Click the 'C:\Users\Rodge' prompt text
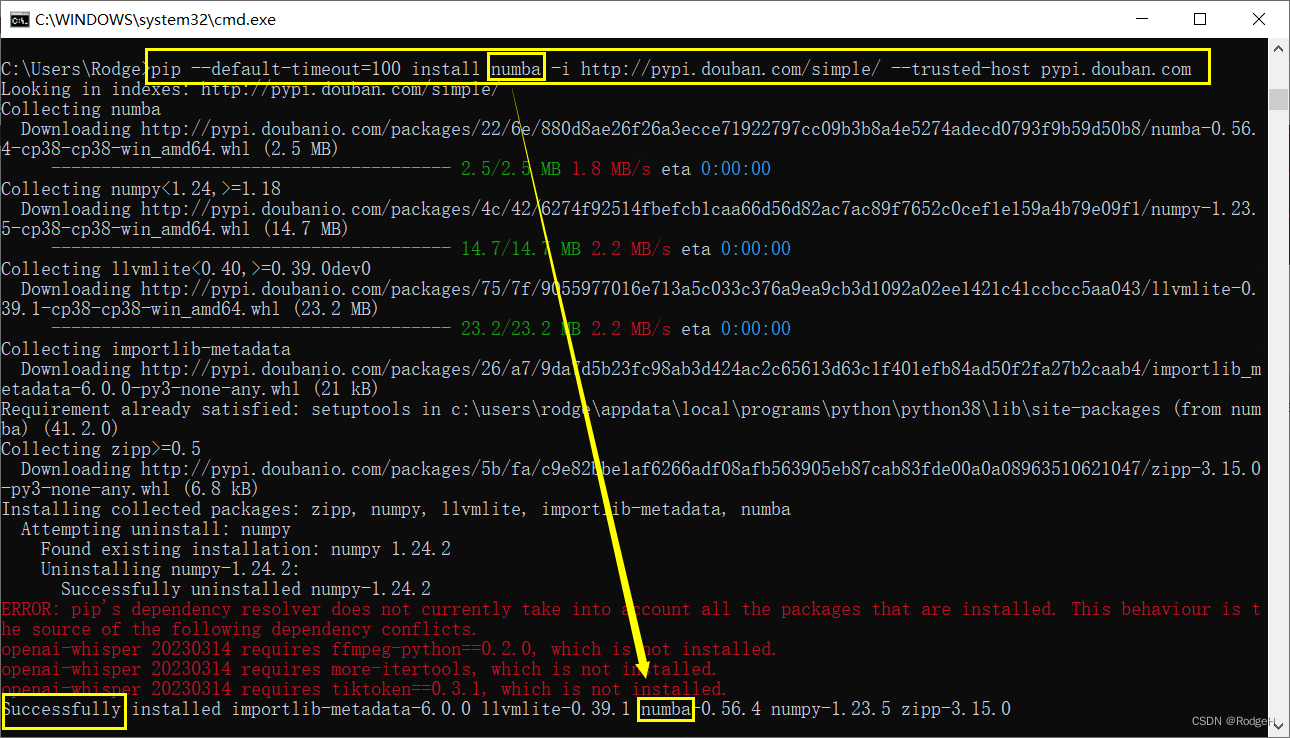The height and width of the screenshot is (738, 1290). (74, 69)
